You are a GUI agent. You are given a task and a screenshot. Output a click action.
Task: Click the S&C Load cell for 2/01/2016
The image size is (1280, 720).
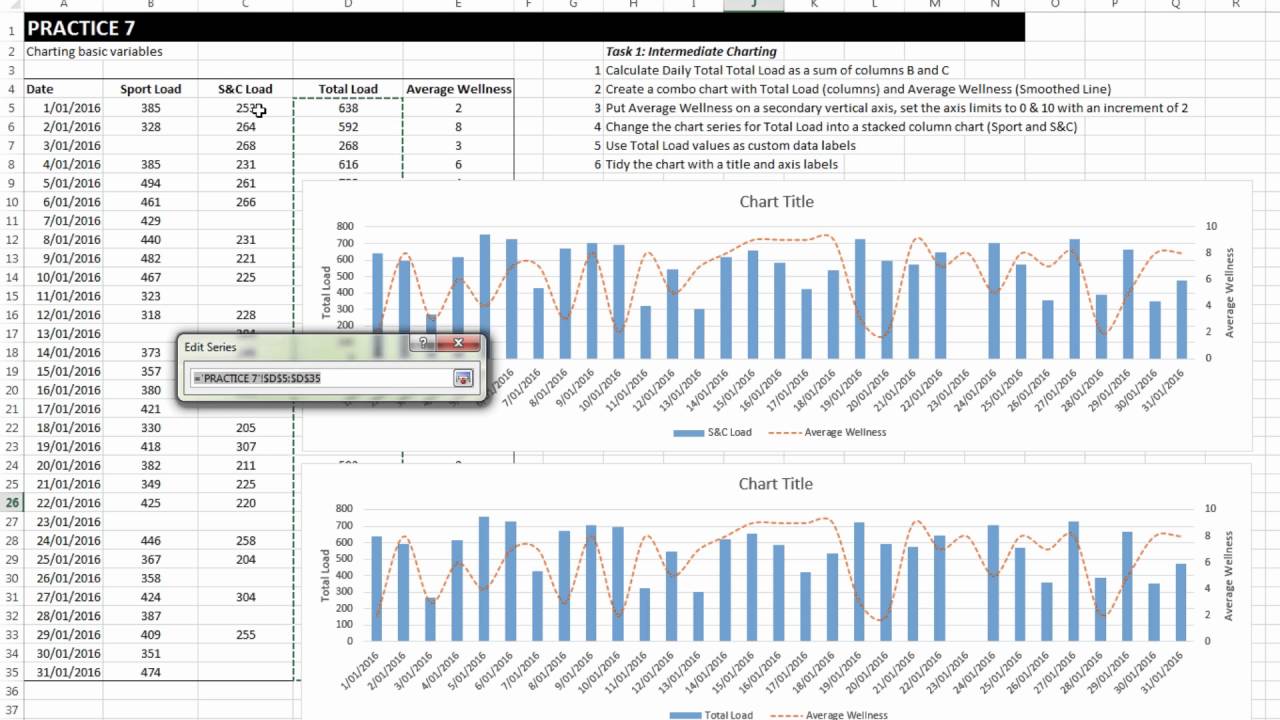pyautogui.click(x=245, y=127)
